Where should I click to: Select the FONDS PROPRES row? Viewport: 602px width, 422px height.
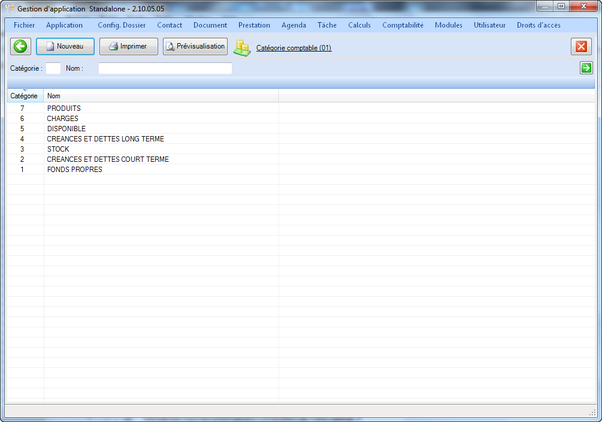(x=74, y=169)
